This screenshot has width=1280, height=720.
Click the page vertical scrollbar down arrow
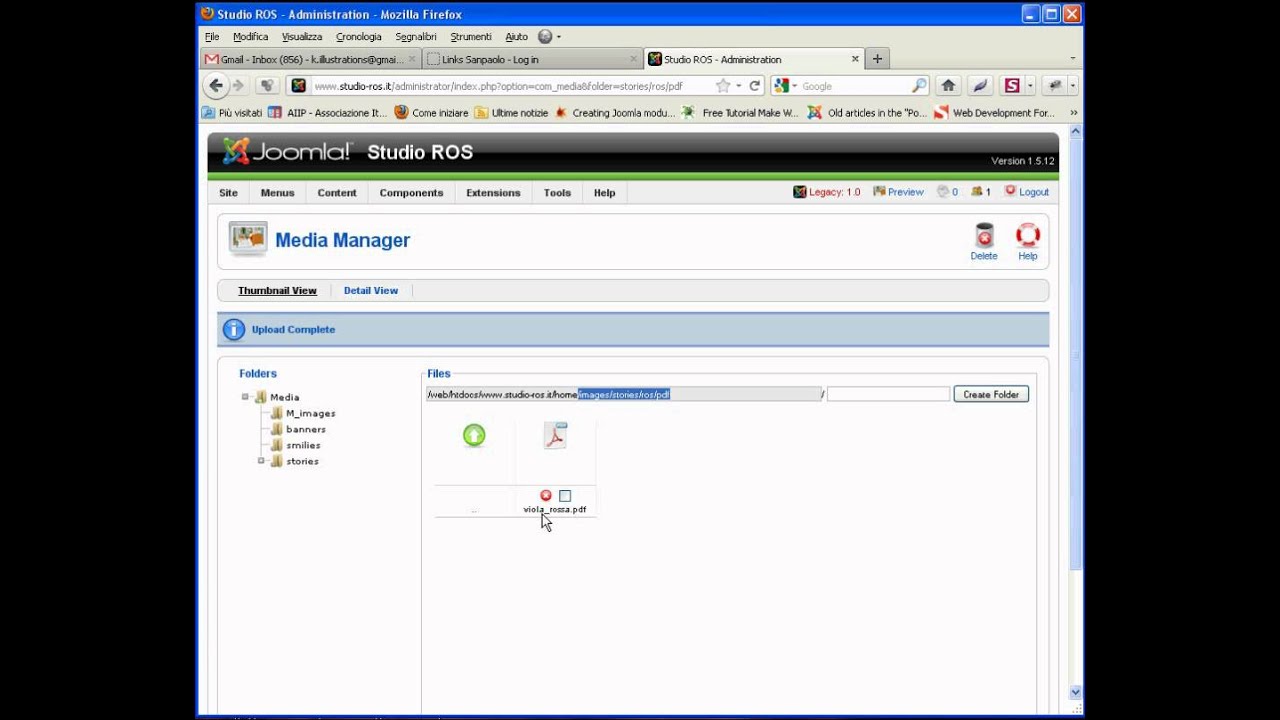tap(1076, 692)
